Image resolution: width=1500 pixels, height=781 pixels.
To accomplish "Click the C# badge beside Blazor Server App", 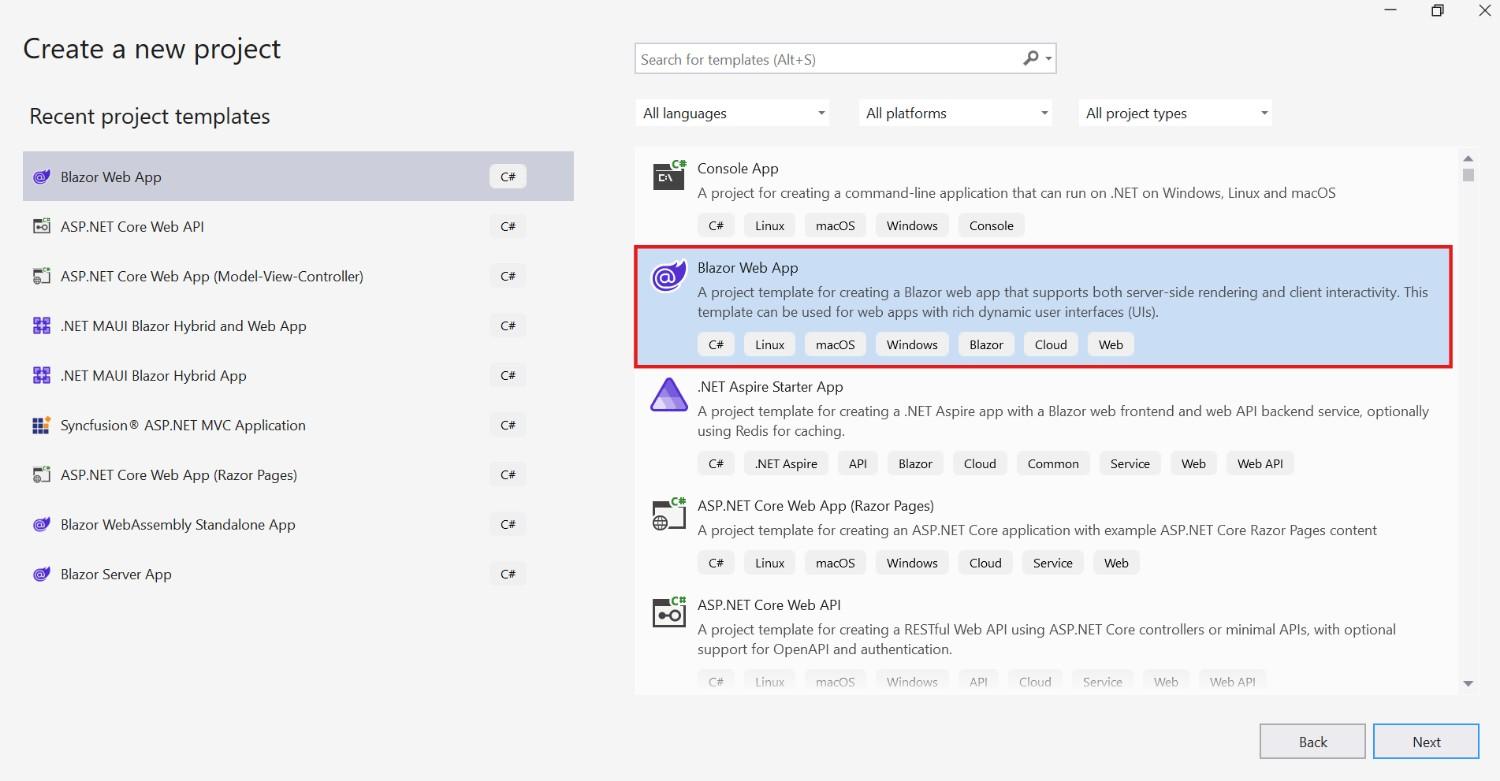I will (508, 574).
